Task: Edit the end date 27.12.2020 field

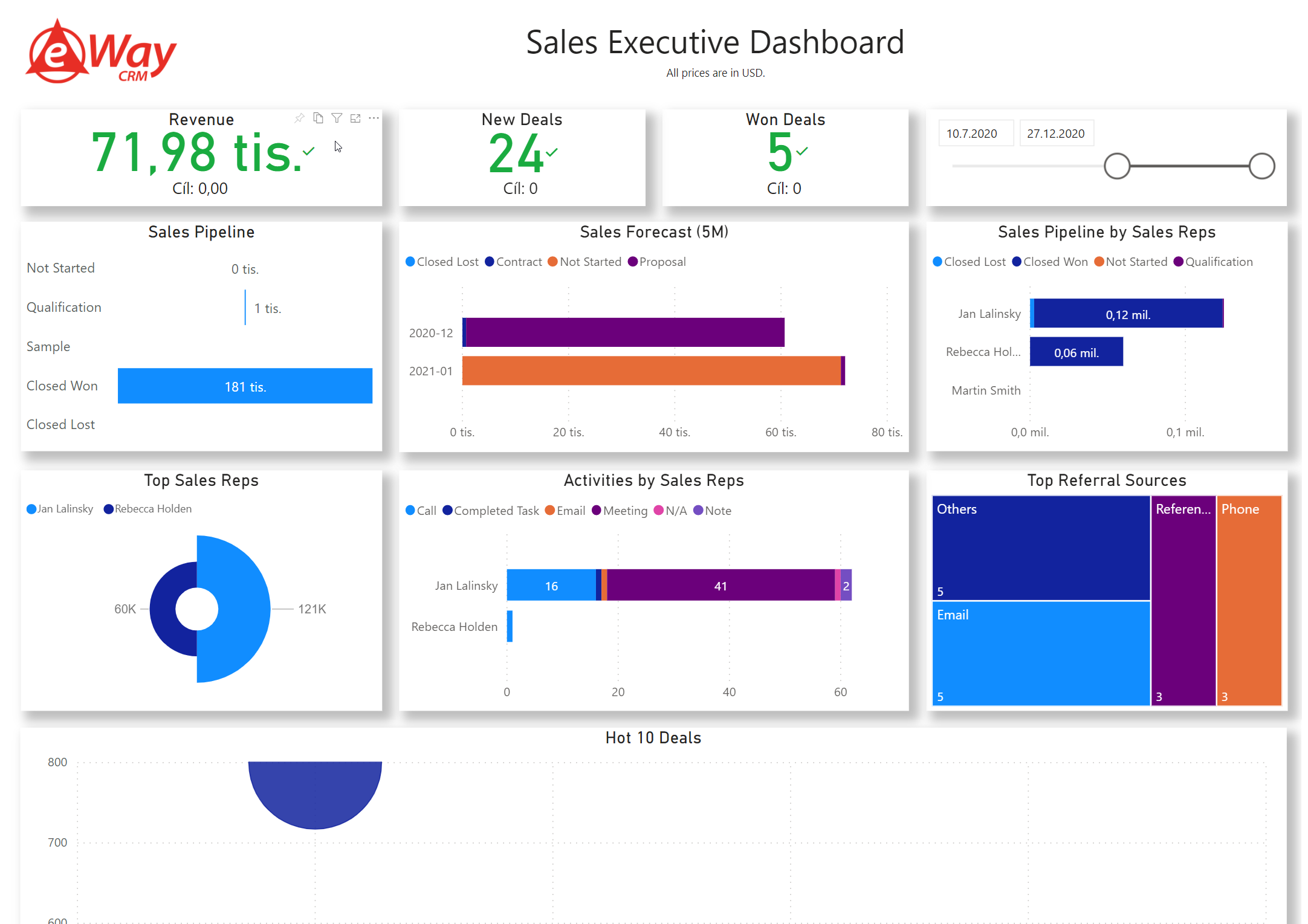Action: pos(1056,133)
